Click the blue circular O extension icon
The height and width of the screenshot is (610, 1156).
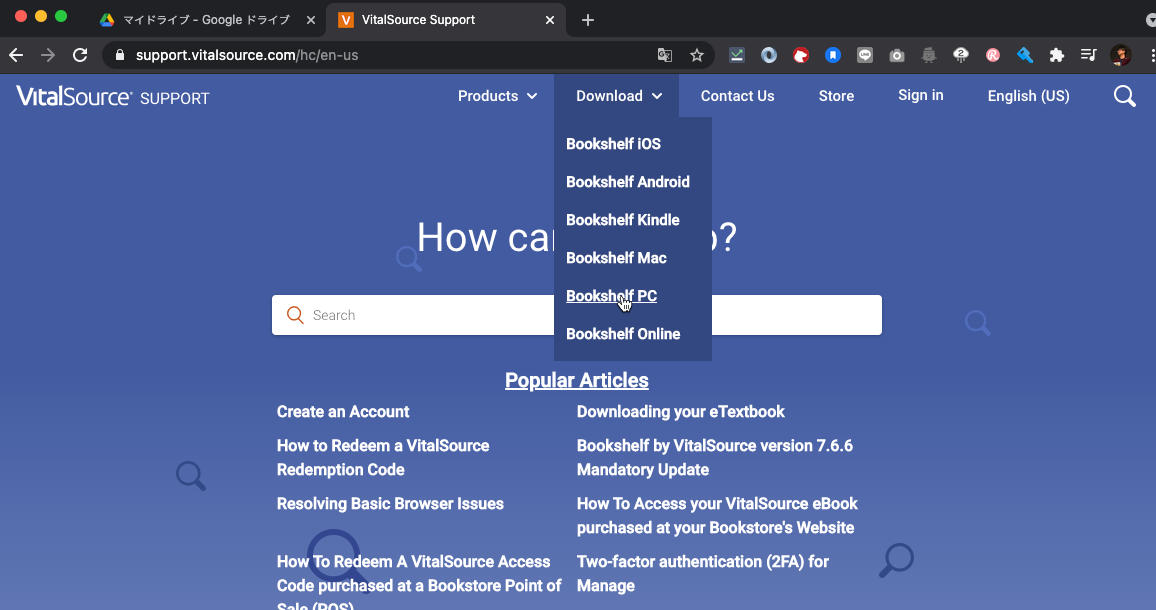[769, 55]
